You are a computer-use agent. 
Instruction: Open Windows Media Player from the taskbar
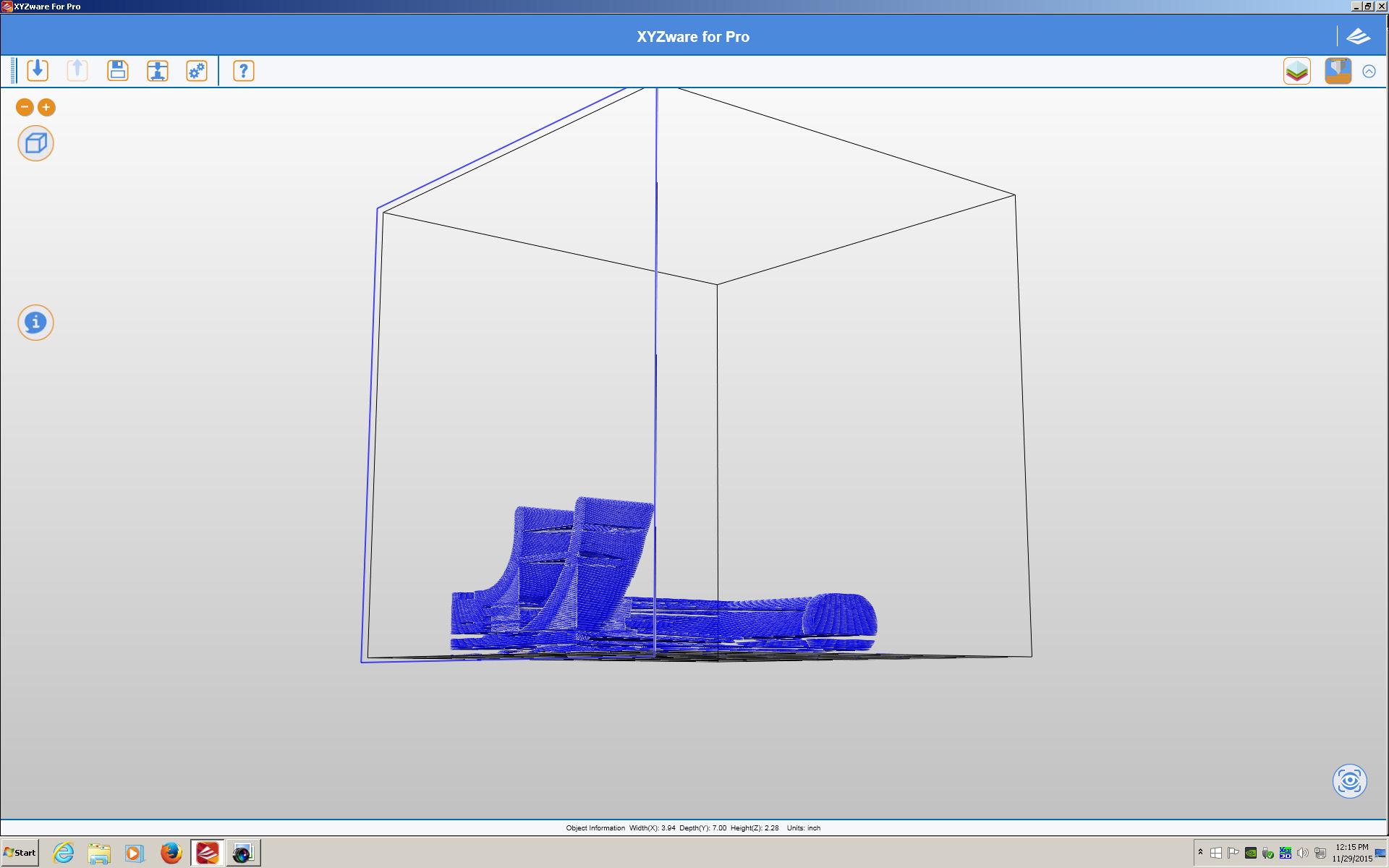(135, 853)
